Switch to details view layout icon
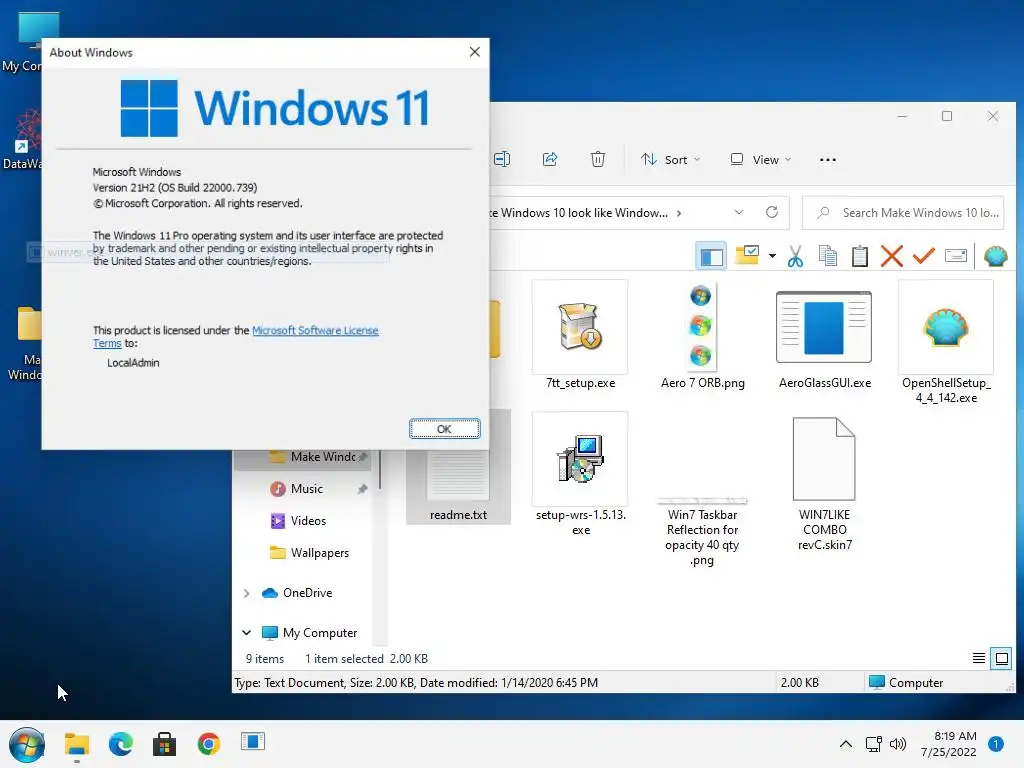Screen dimensions: 1024x768 pos(978,658)
